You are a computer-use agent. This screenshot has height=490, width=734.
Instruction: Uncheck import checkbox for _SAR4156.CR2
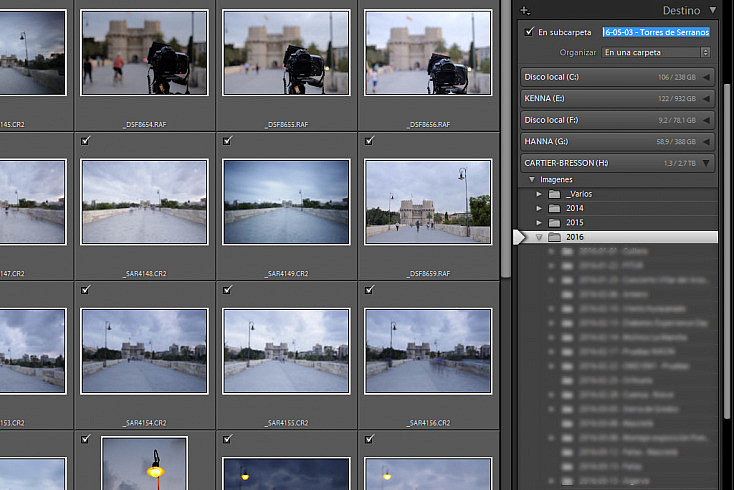click(x=369, y=290)
